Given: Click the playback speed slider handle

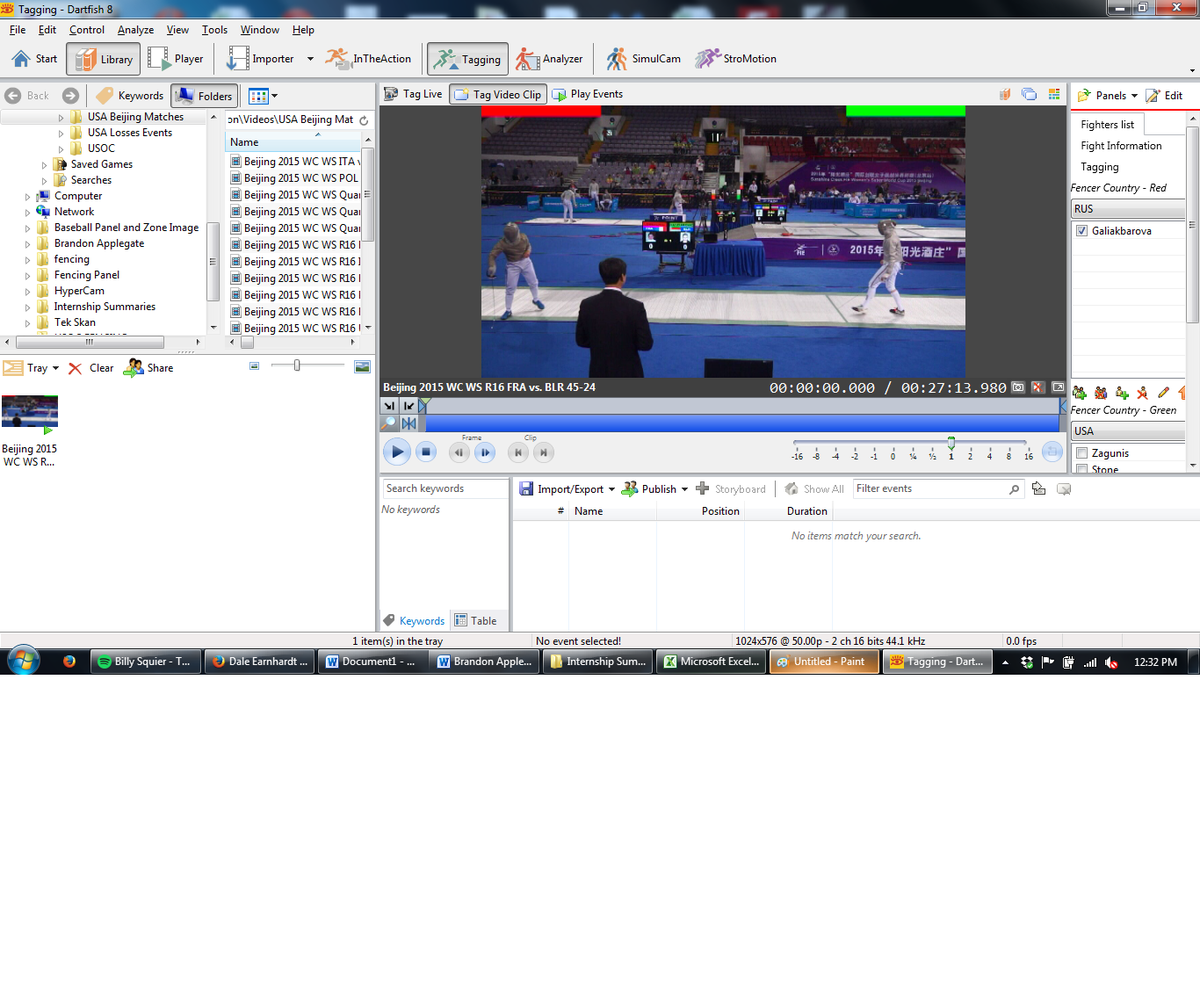Looking at the screenshot, I should [x=951, y=441].
